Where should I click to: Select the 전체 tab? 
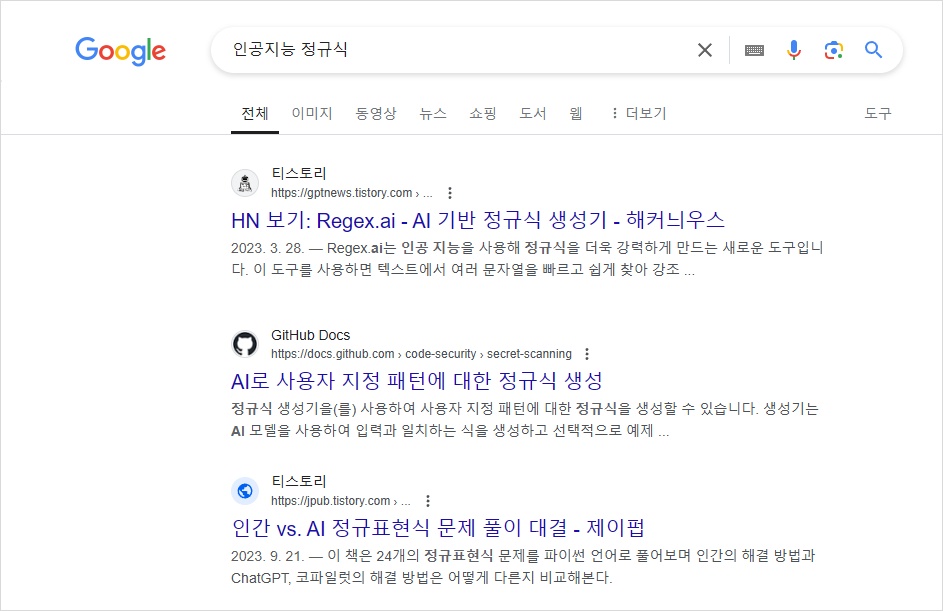pyautogui.click(x=254, y=113)
